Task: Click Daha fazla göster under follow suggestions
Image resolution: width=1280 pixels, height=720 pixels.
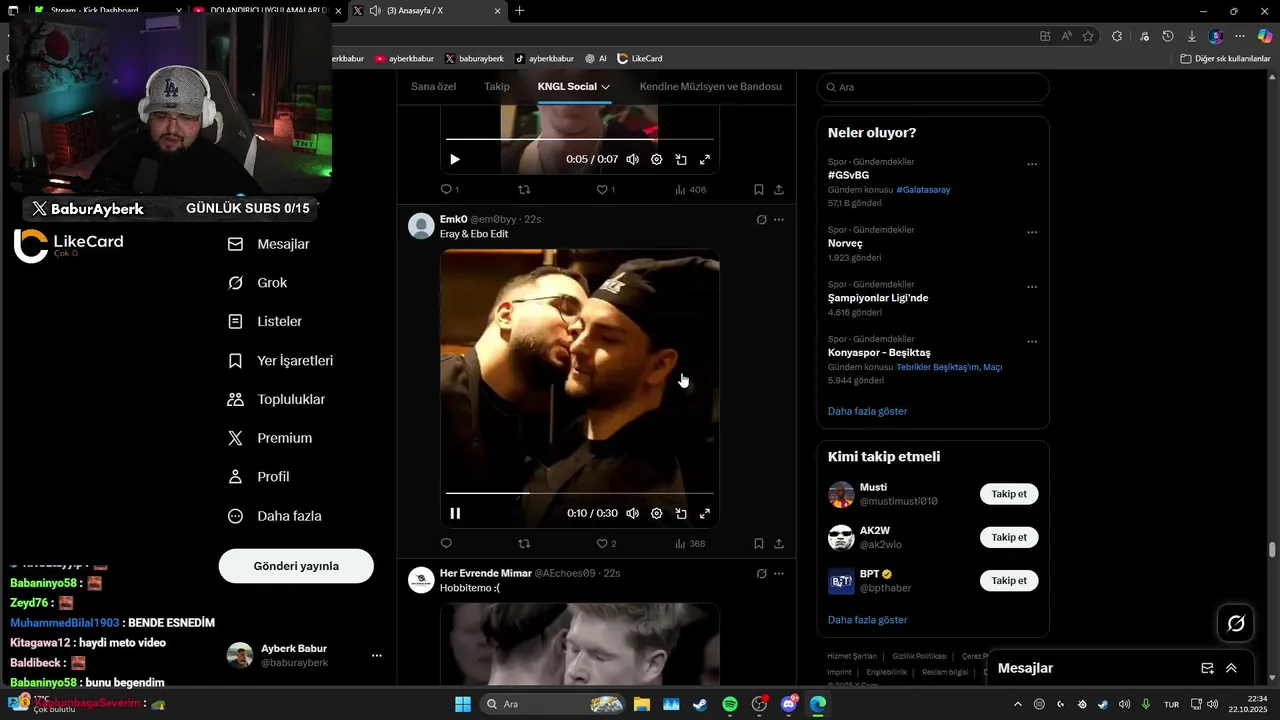Action: point(867,620)
